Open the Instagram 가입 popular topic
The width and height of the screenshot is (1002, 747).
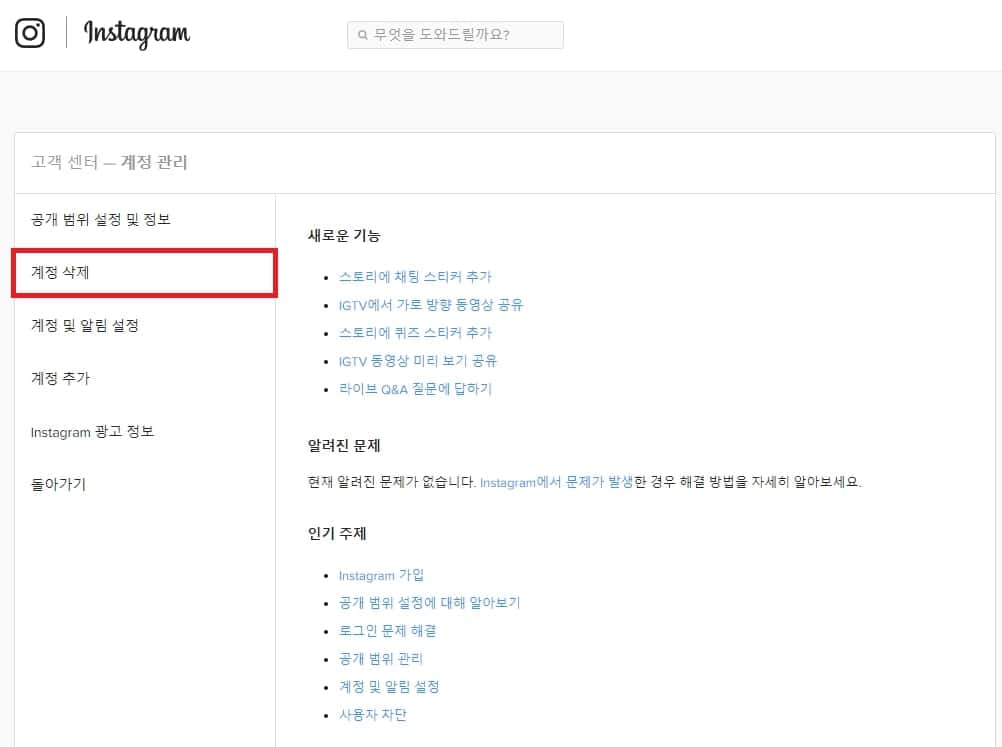point(382,575)
